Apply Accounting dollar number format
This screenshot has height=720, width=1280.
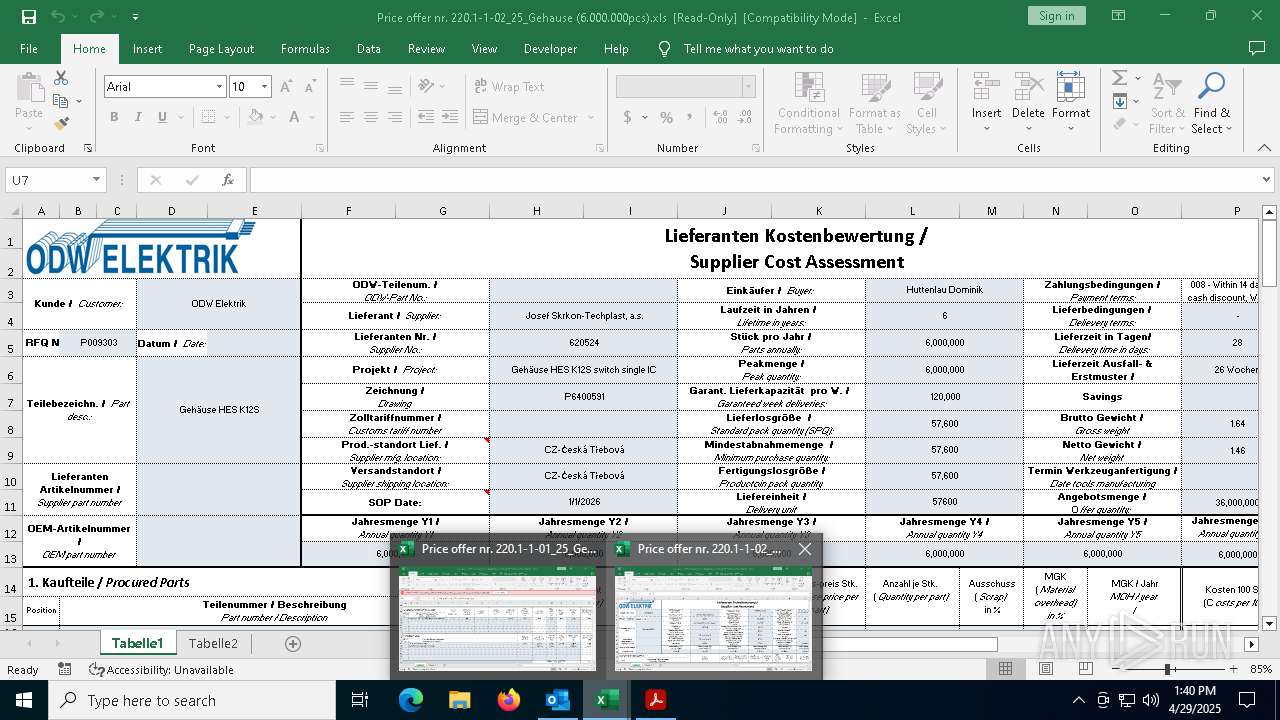pyautogui.click(x=628, y=117)
